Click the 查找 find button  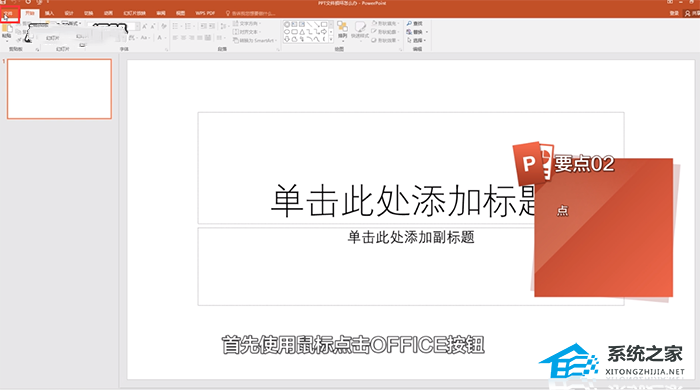click(414, 23)
